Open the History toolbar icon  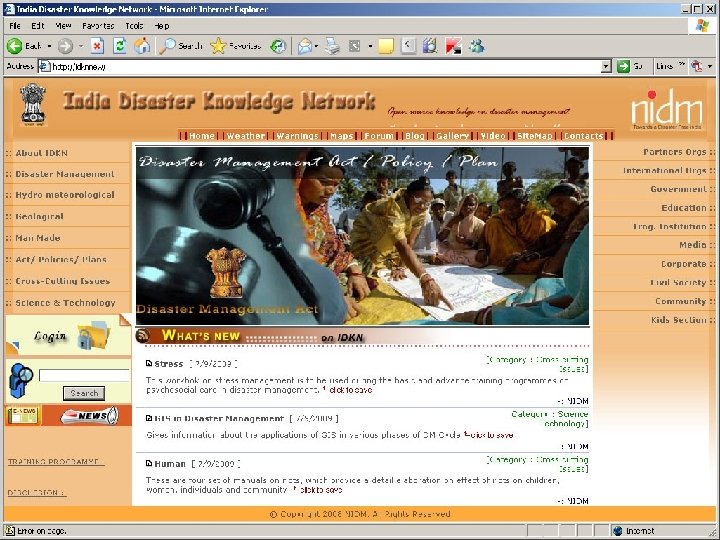[x=277, y=46]
